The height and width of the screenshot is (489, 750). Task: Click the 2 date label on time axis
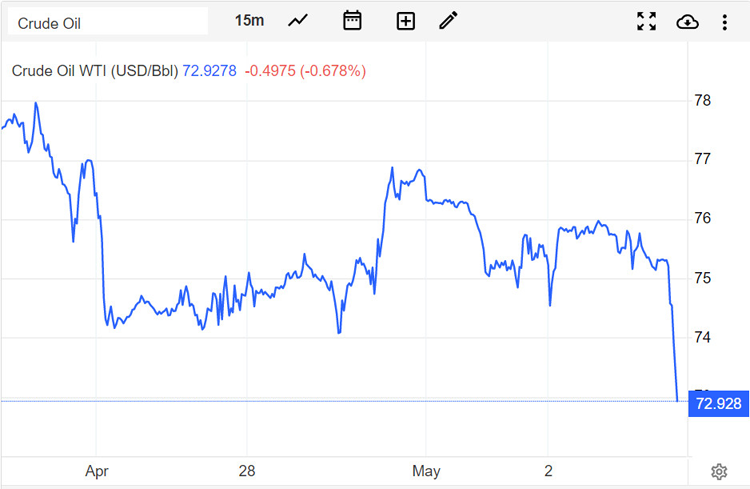coord(549,470)
